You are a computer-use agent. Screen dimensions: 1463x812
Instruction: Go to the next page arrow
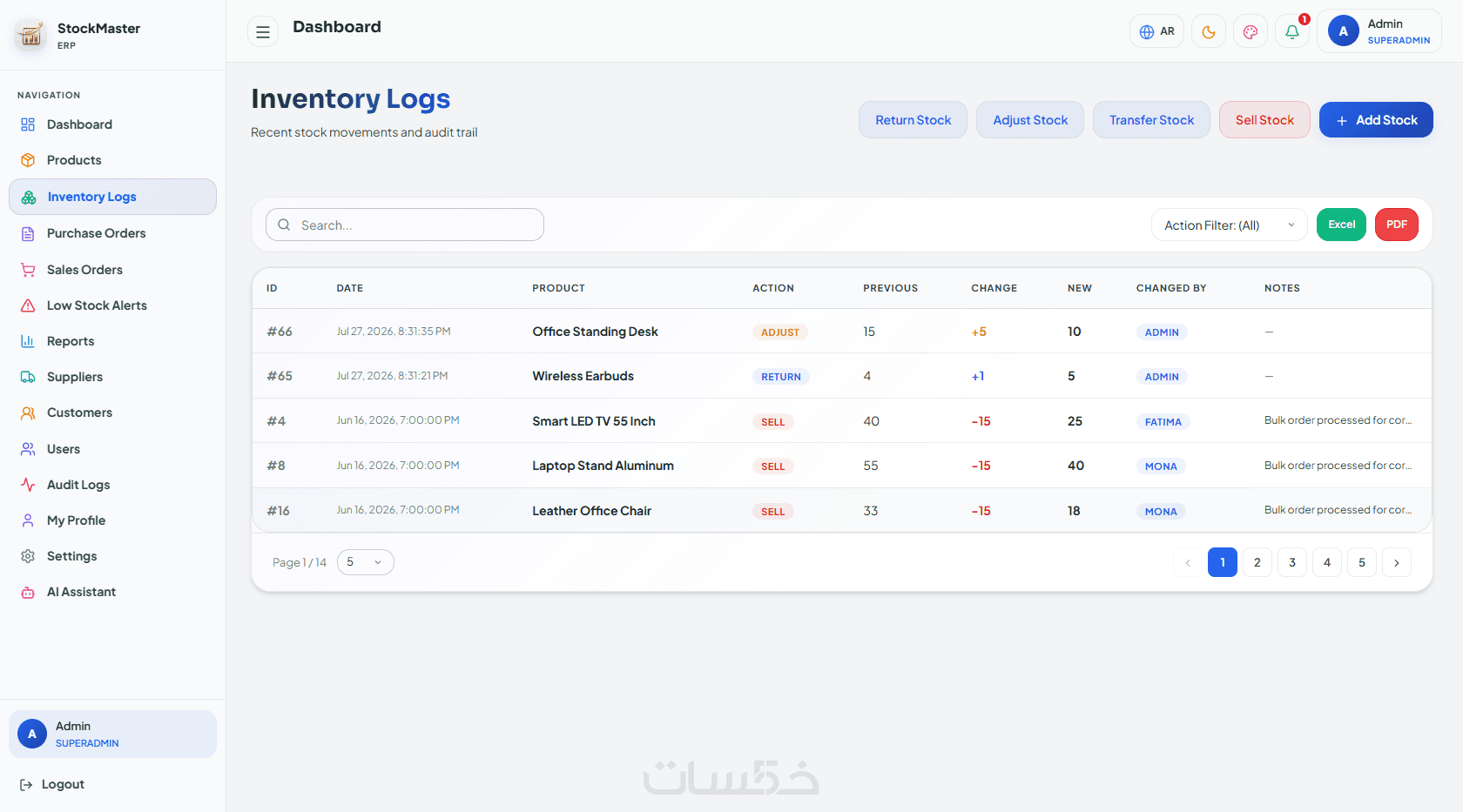[x=1397, y=562]
